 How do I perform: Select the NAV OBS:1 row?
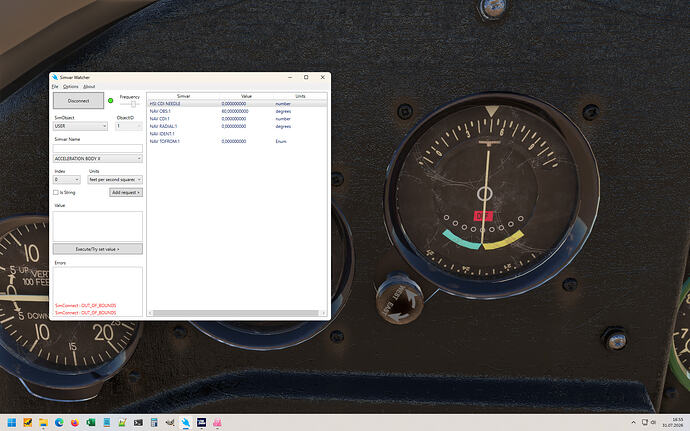click(237, 111)
